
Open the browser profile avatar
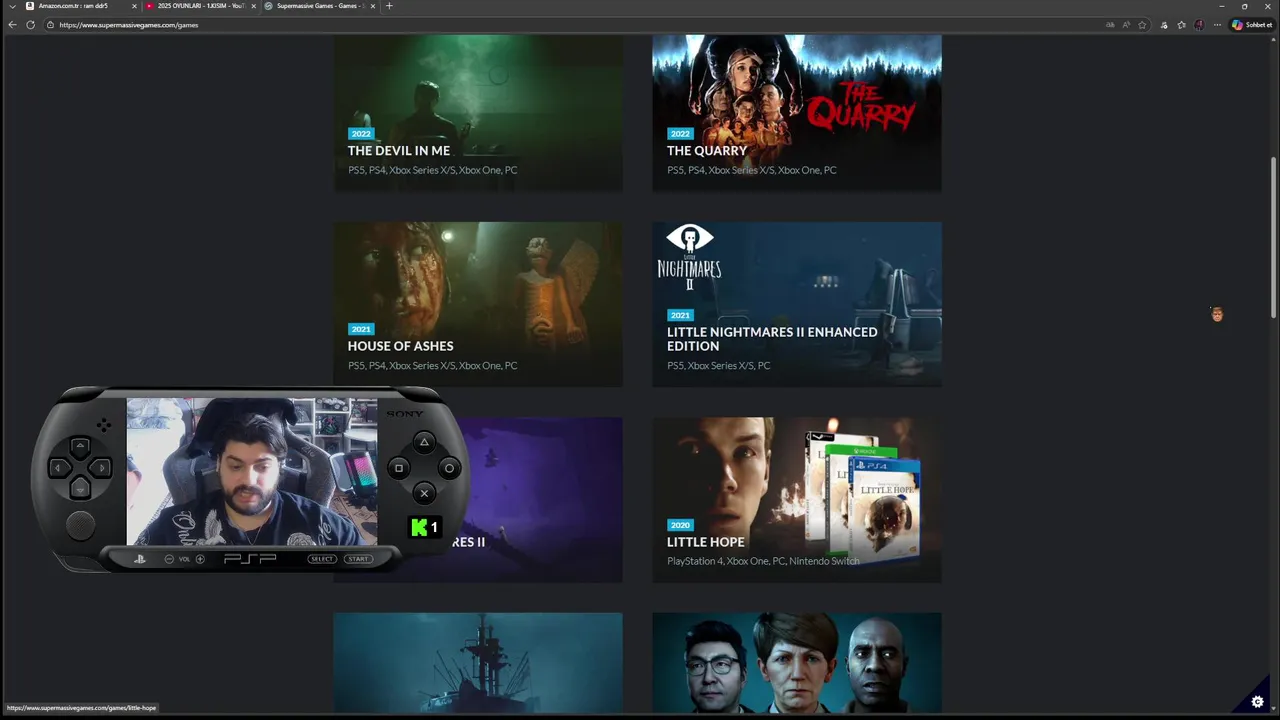tap(1199, 25)
